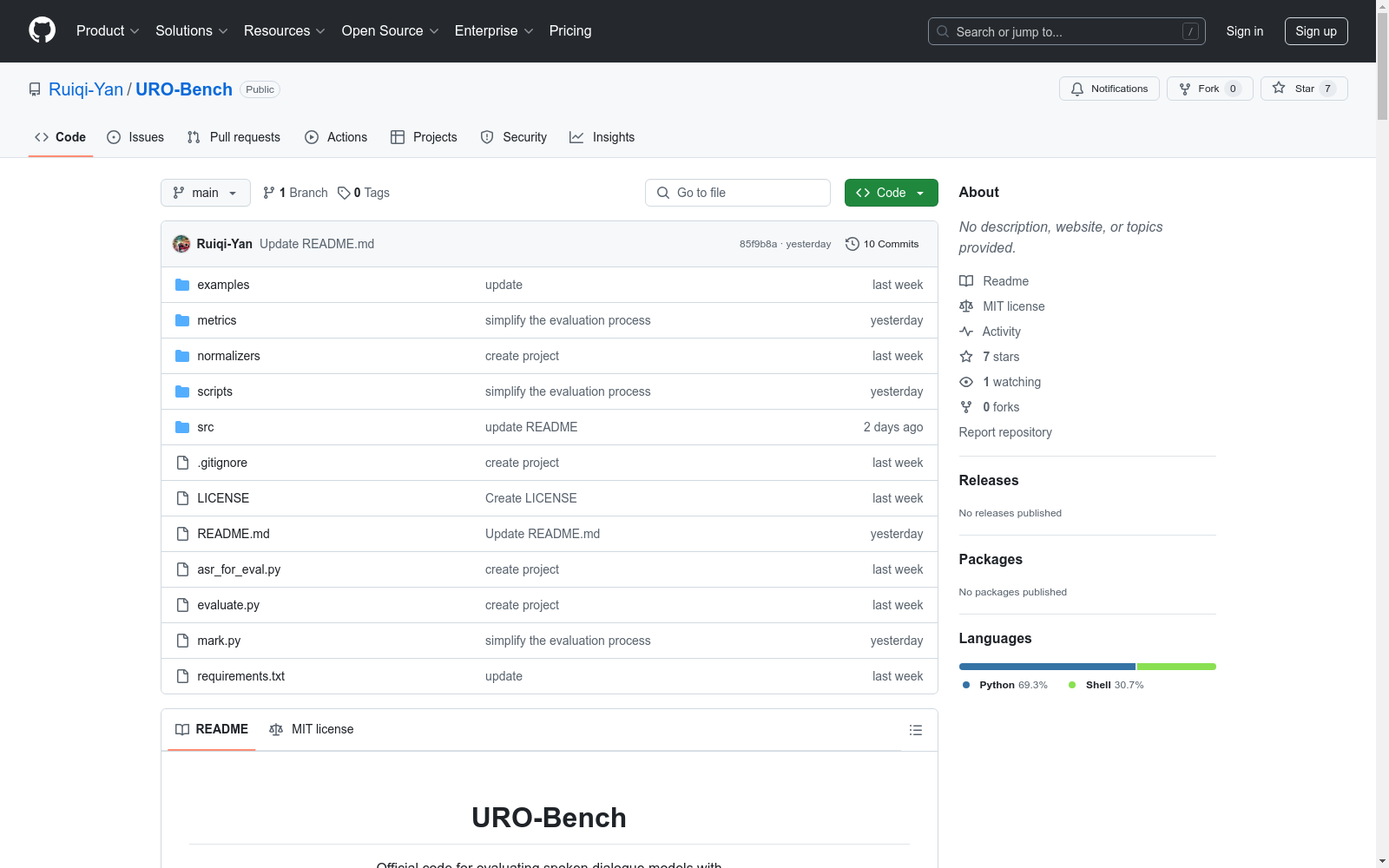Click the Go to file field
Viewport: 1389px width, 868px height.
point(738,193)
